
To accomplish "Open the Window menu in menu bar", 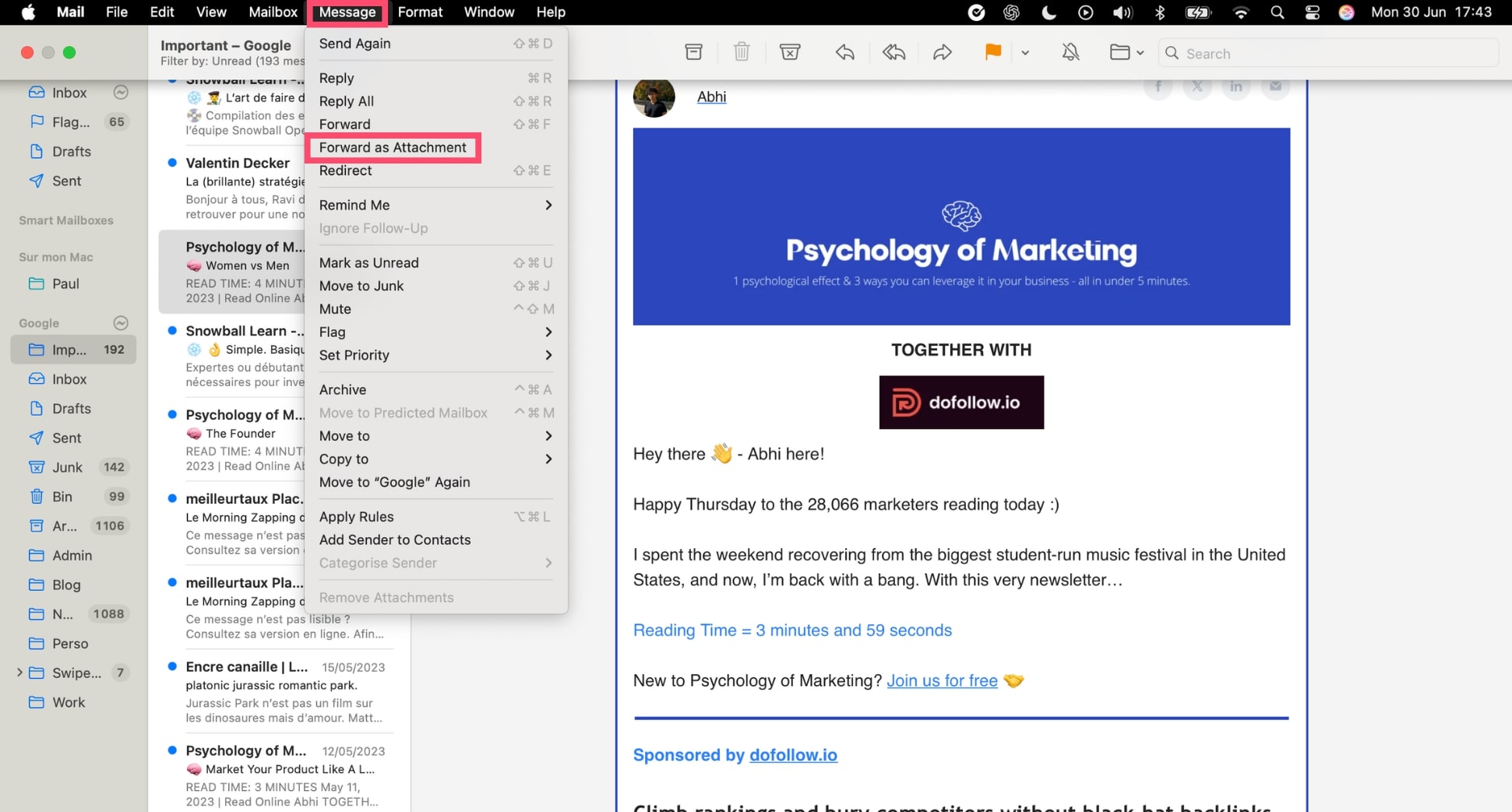I will [489, 12].
